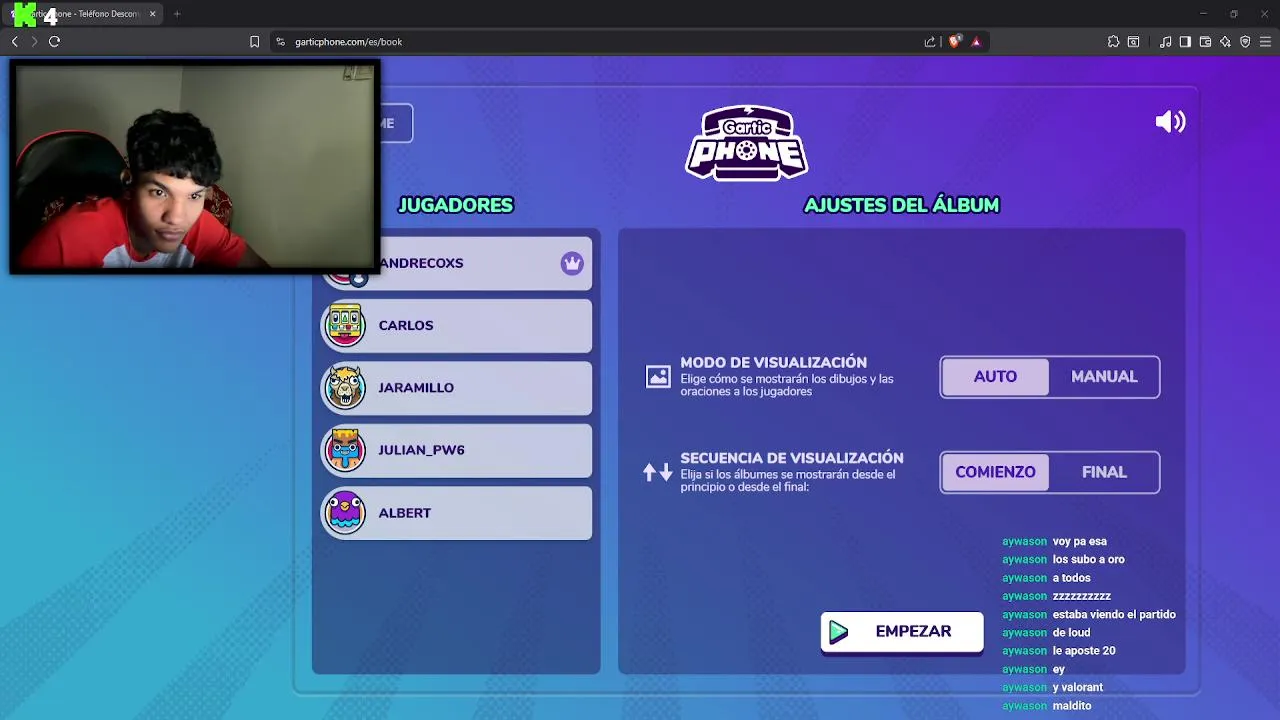The width and height of the screenshot is (1280, 720).
Task: Click the JUGADORES heading
Action: [x=456, y=205]
